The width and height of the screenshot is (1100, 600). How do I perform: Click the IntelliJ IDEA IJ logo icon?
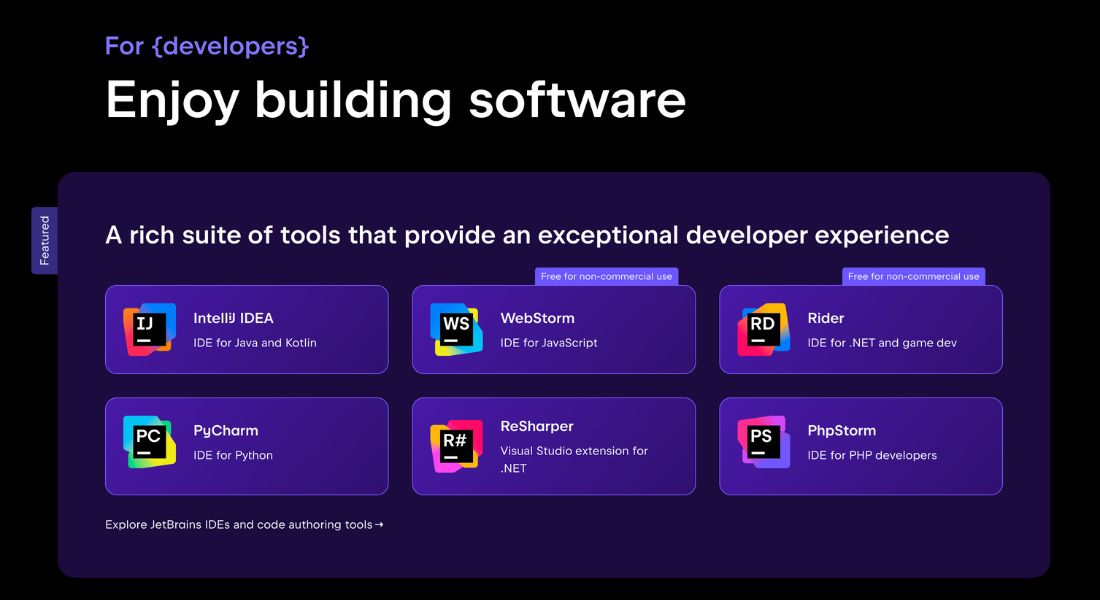(149, 329)
